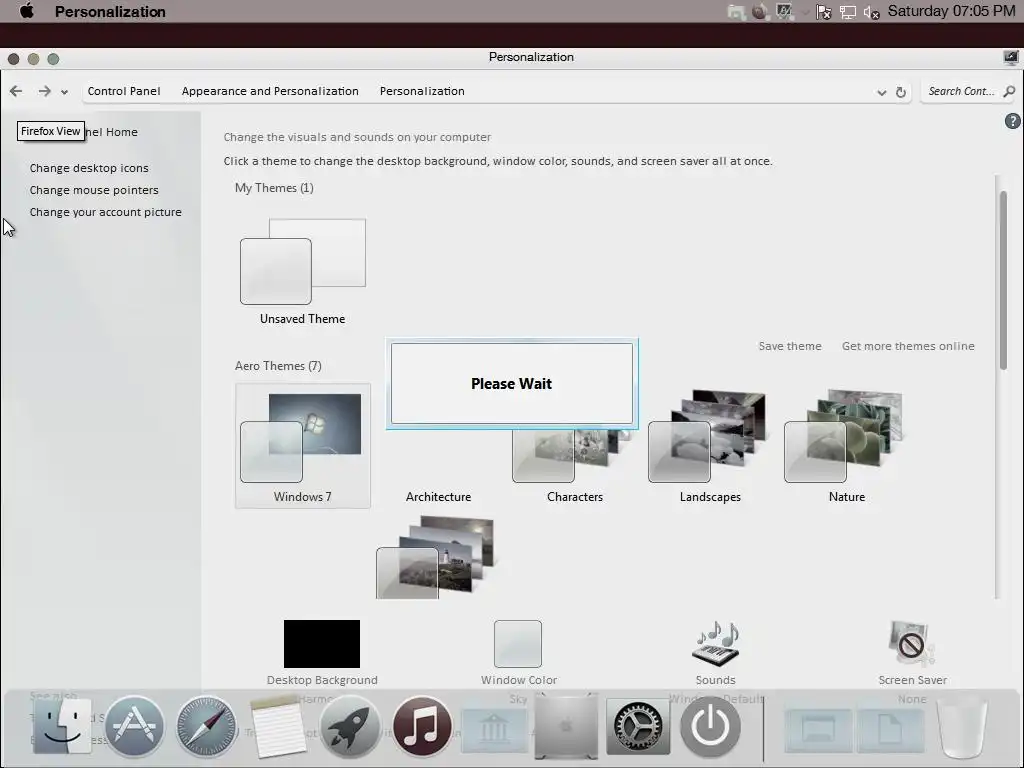Open the Window Color swatch
Screen dimensions: 1024x768
(x=518, y=644)
